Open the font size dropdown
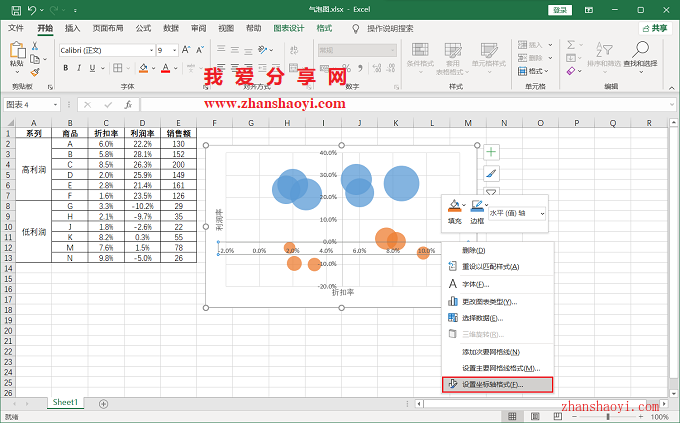This screenshot has height=423, width=680. pyautogui.click(x=175, y=50)
